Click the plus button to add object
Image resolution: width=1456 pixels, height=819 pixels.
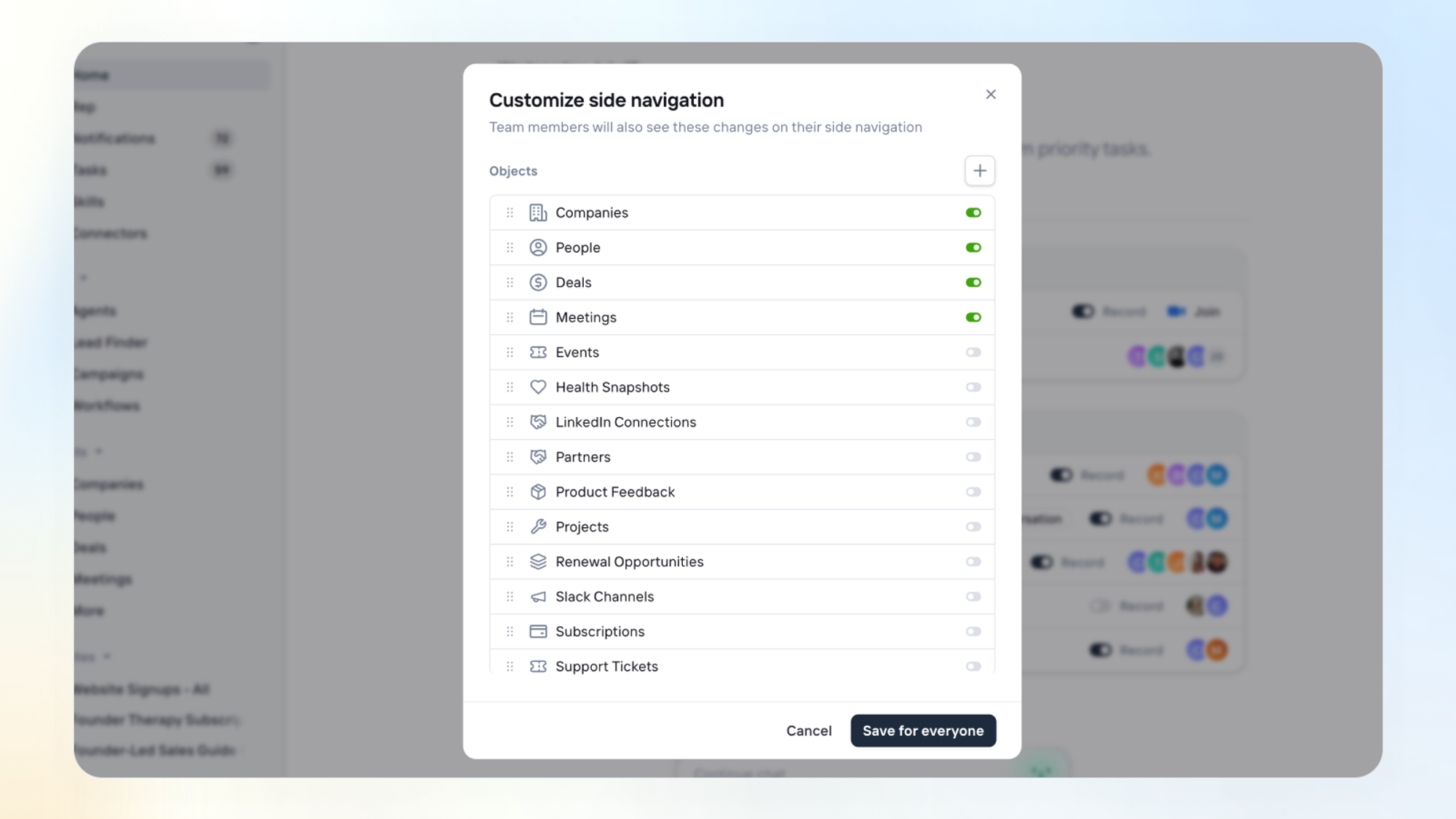(x=980, y=171)
